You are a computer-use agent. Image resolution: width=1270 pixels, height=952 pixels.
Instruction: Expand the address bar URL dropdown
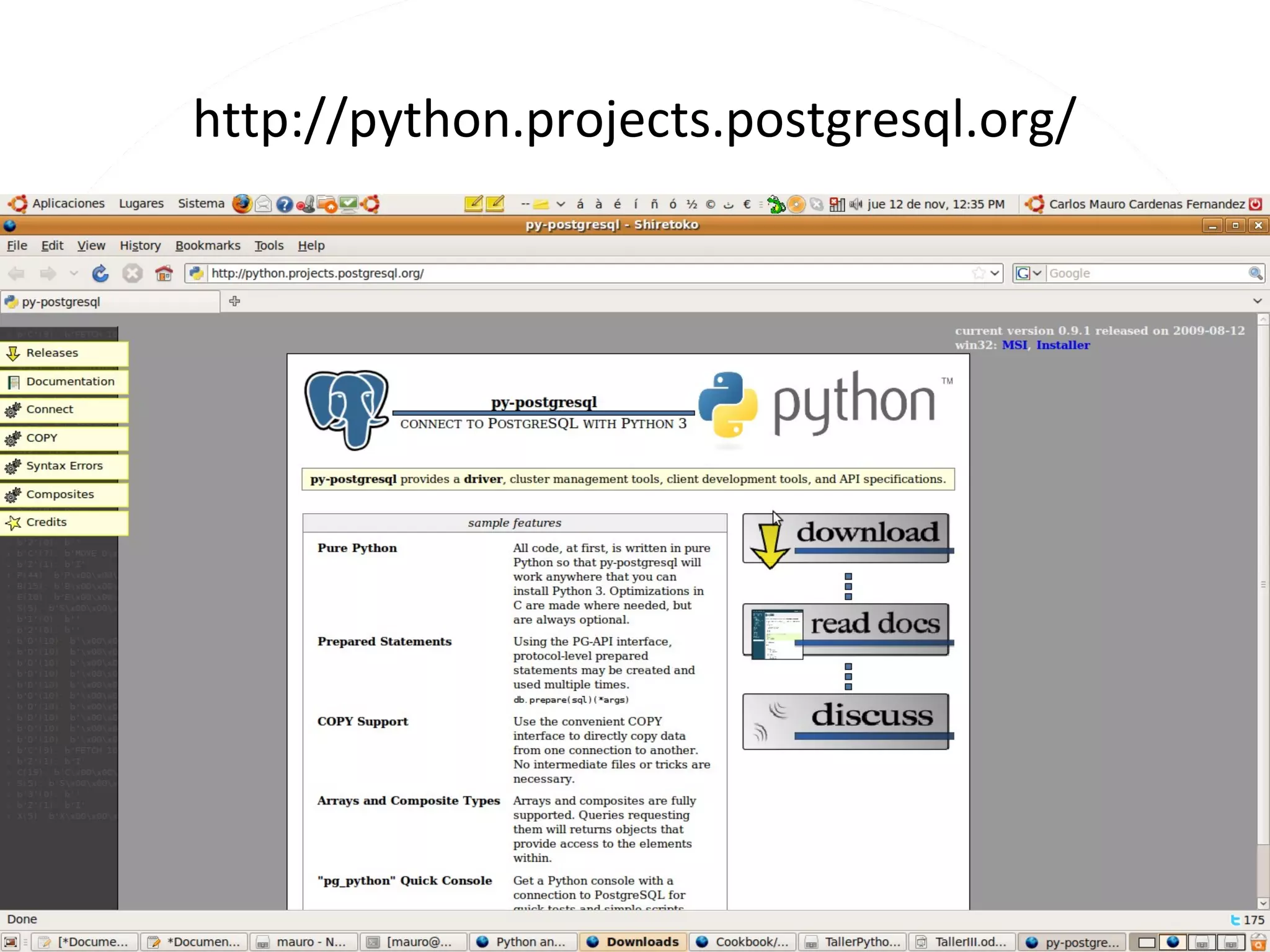[995, 273]
